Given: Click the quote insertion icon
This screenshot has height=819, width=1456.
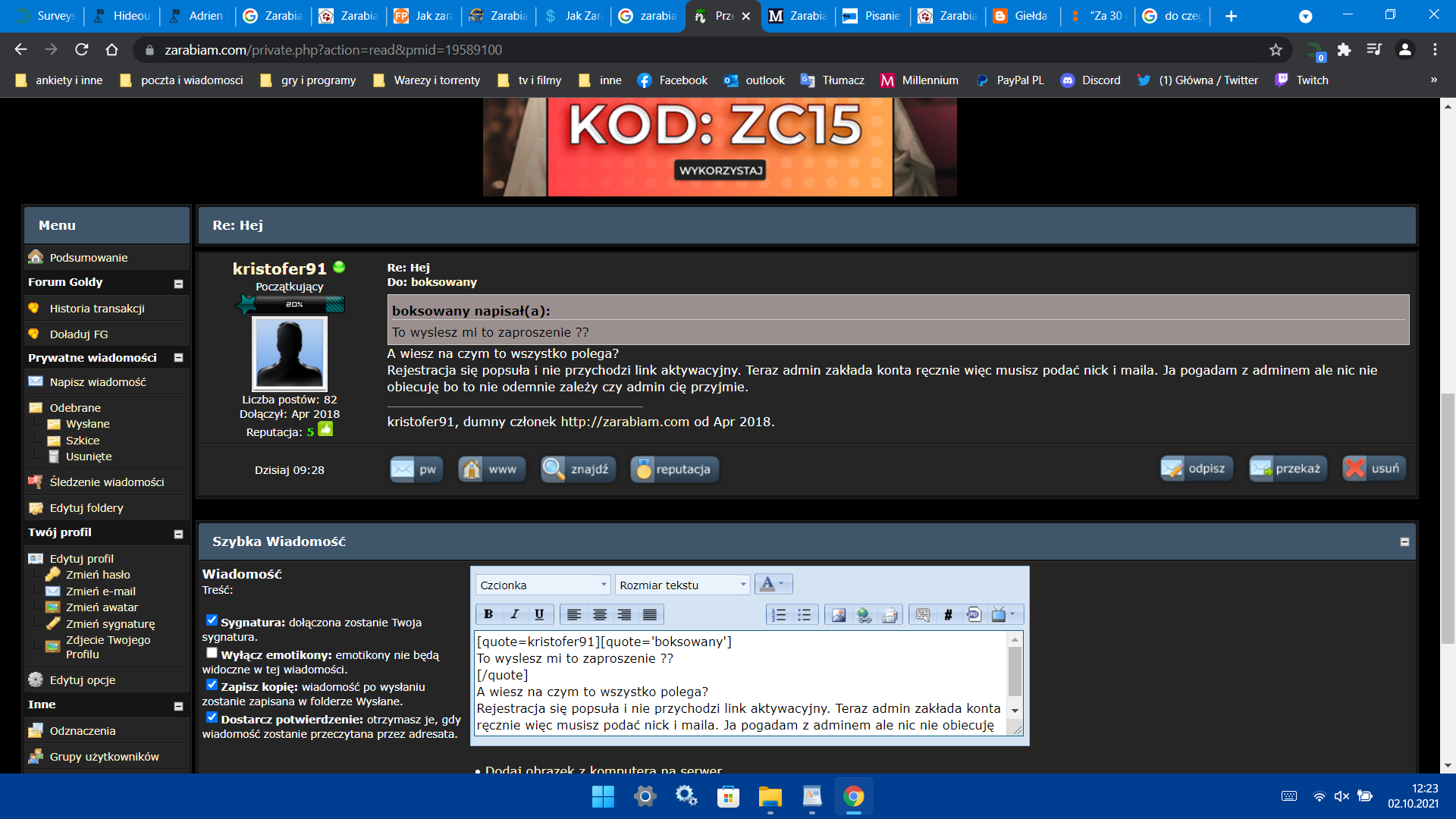Looking at the screenshot, I should tap(922, 614).
